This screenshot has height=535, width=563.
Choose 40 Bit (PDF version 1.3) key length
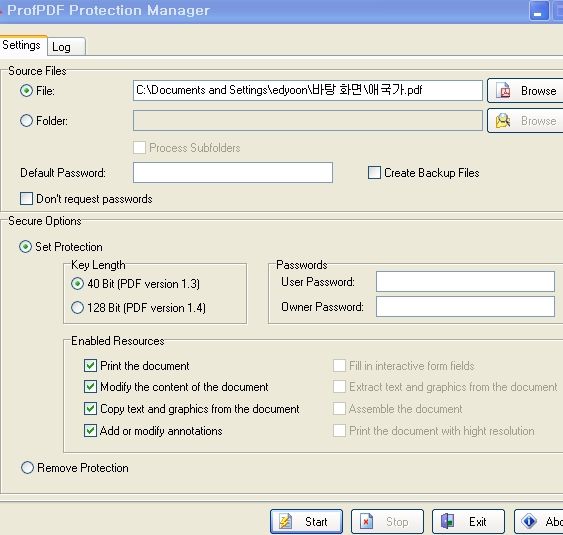click(77, 284)
